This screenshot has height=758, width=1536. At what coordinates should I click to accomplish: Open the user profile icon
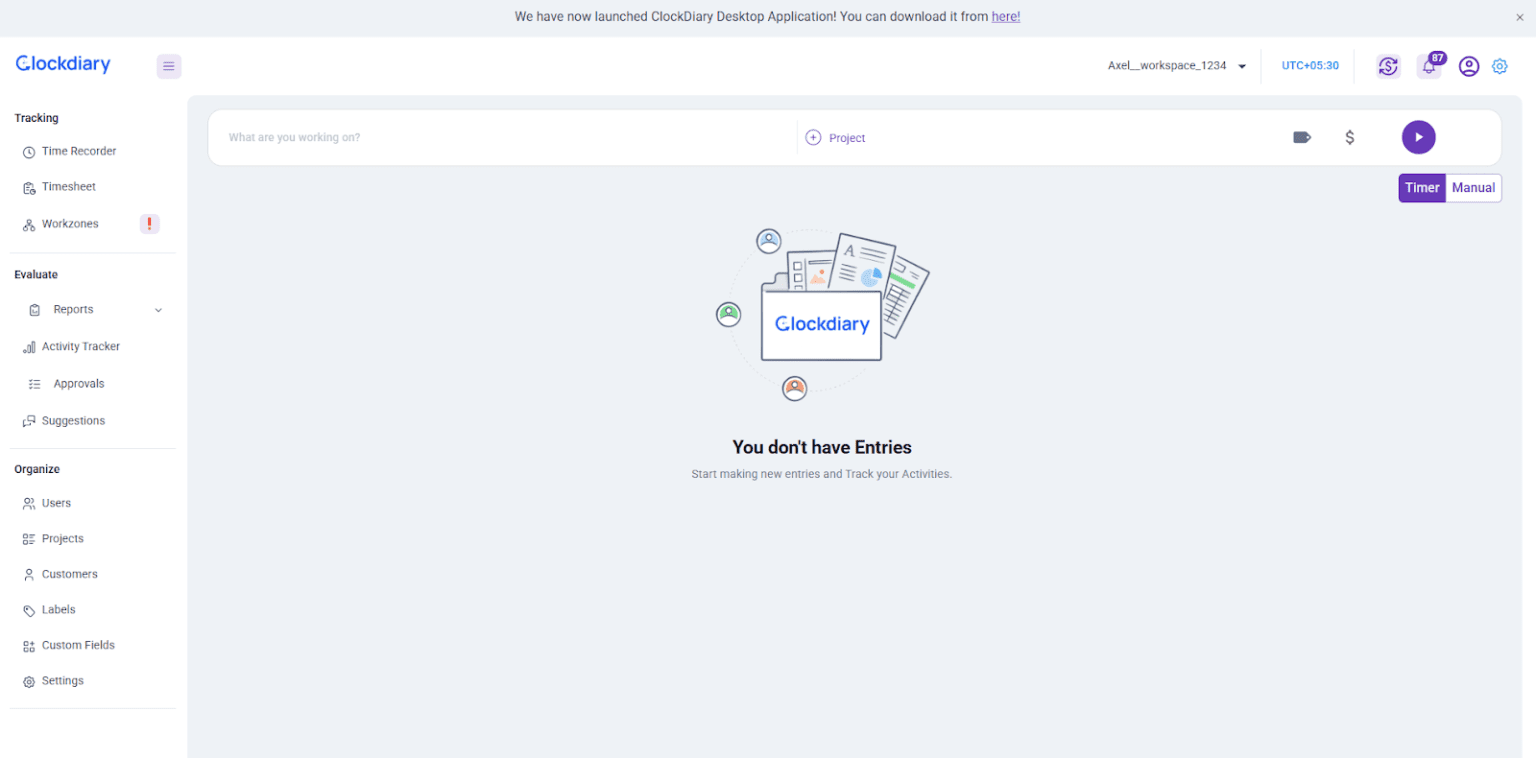coord(1468,66)
